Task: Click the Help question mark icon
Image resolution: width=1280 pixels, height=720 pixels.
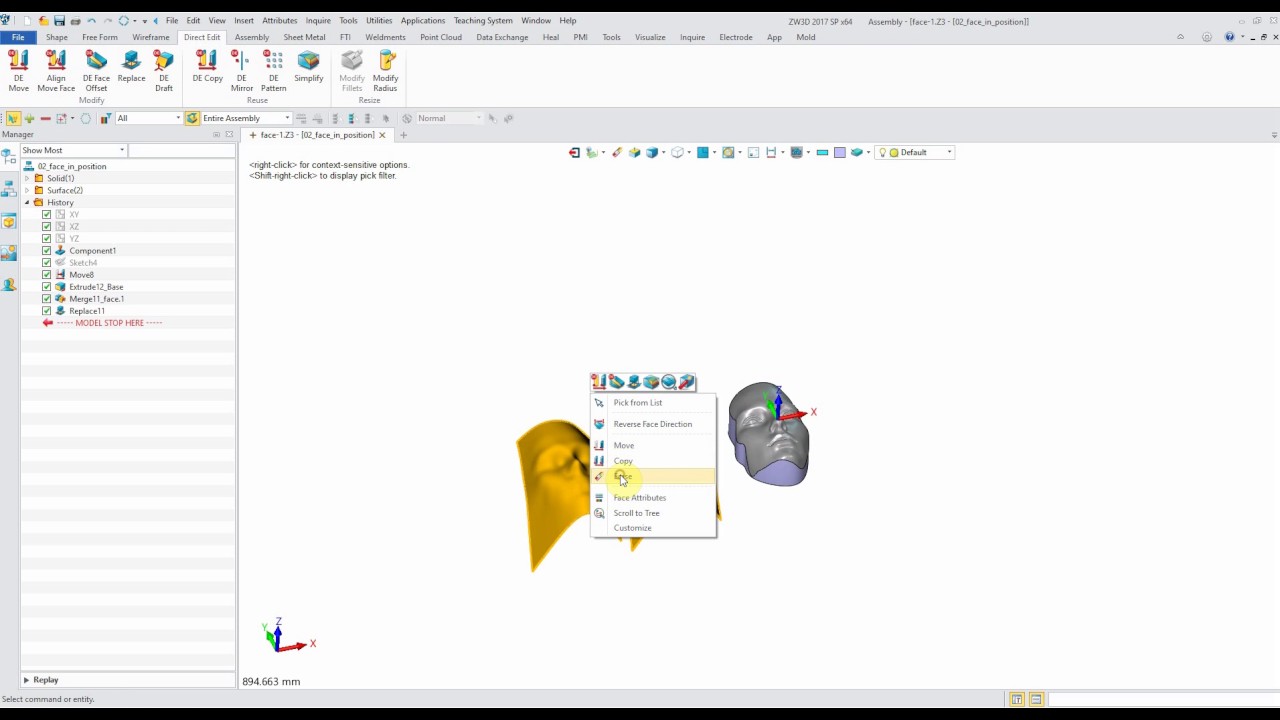Action: click(1229, 37)
